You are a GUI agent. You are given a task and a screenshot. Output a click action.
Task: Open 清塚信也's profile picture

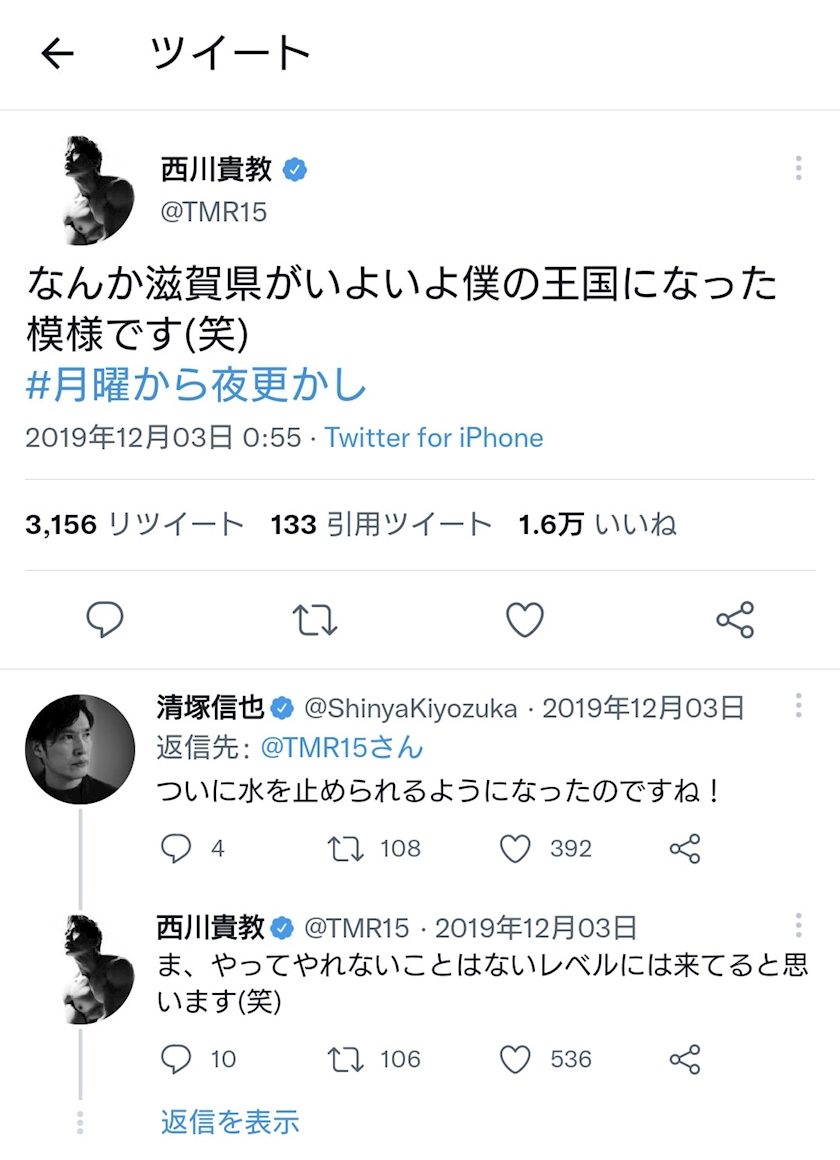coord(80,749)
